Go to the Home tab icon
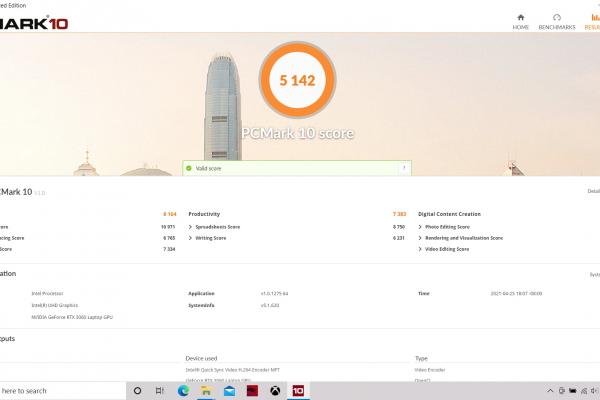 tap(520, 18)
